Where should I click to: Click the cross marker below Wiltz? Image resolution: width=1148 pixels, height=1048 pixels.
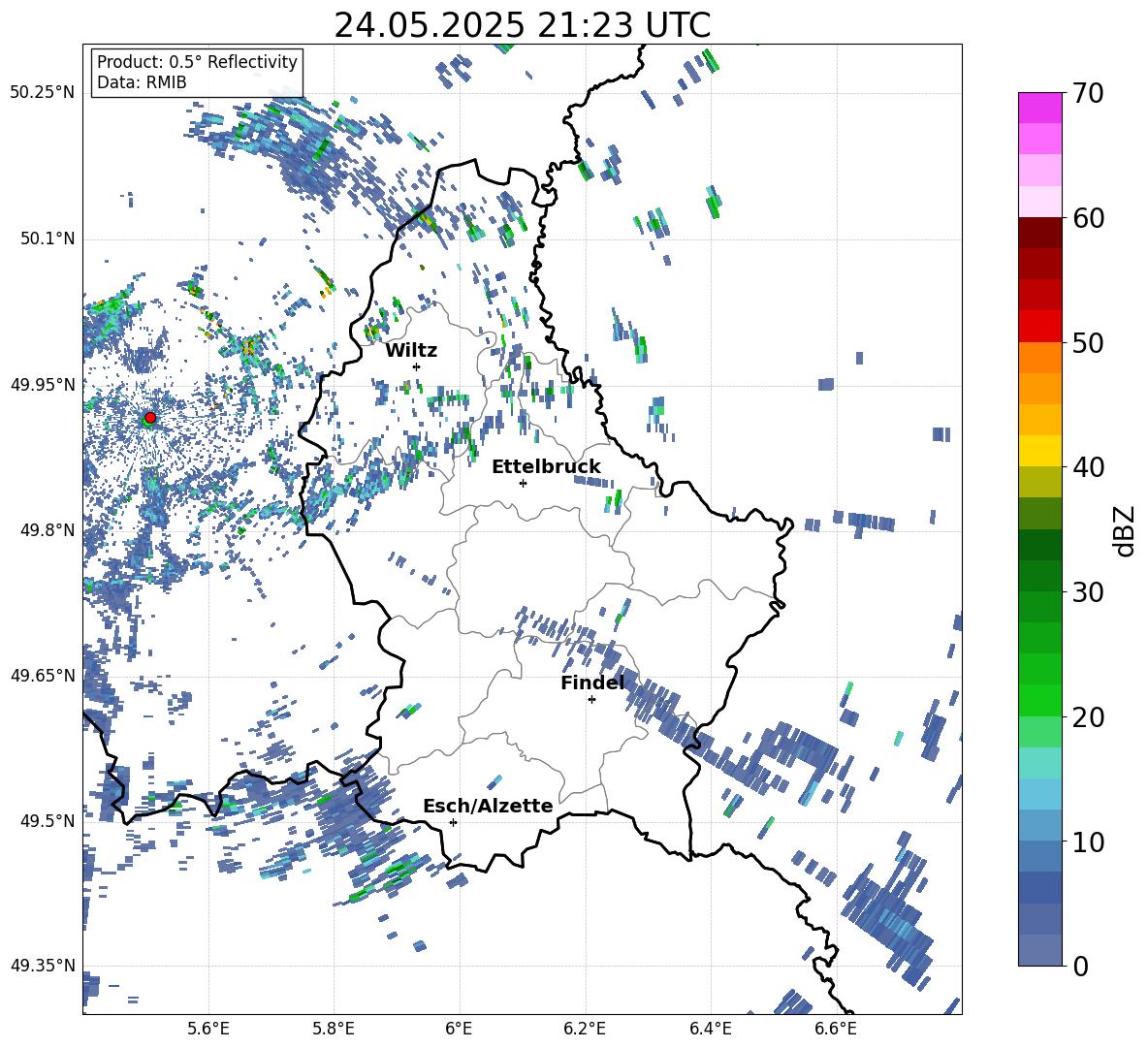point(417,366)
